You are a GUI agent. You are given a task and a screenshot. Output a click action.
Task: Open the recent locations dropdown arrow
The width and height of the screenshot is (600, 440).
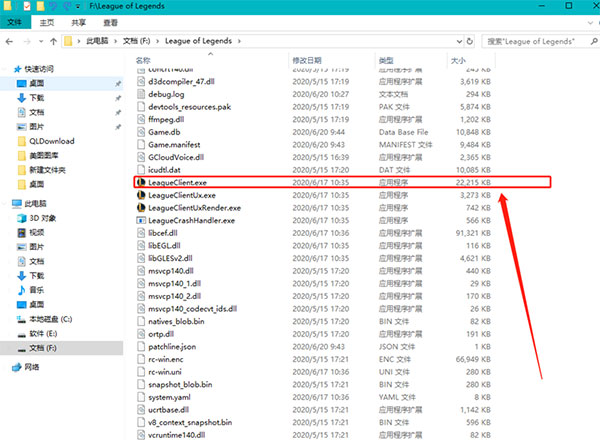pos(41,41)
